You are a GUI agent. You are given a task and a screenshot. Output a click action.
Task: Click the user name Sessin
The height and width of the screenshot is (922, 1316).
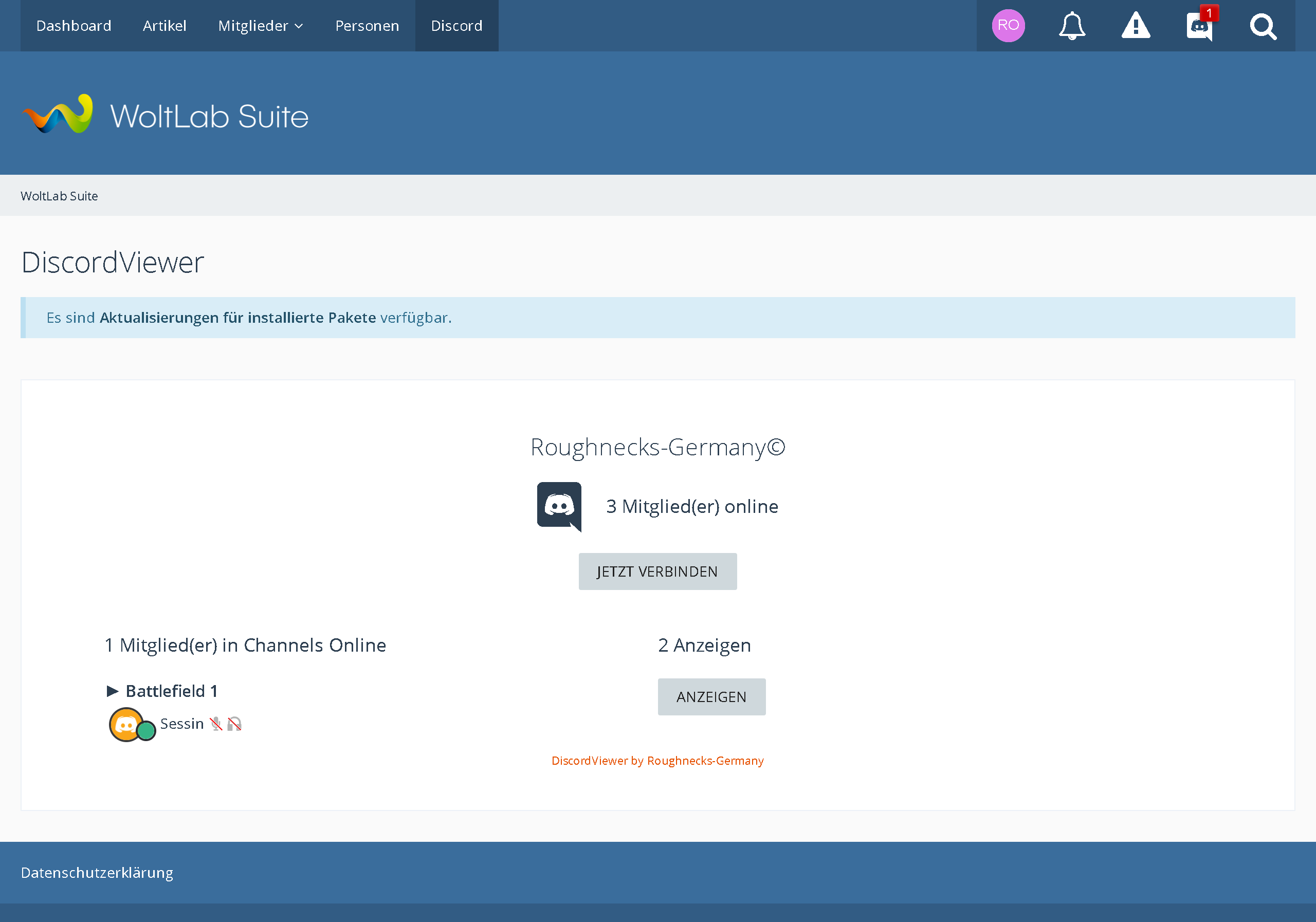pos(181,724)
